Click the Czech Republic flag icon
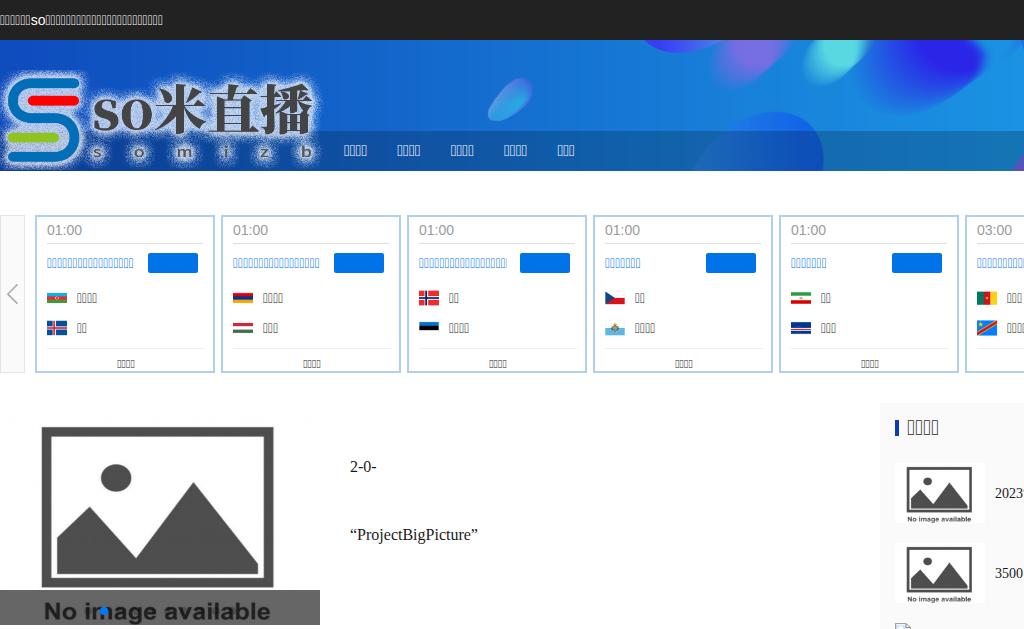The image size is (1024, 629). (x=615, y=298)
